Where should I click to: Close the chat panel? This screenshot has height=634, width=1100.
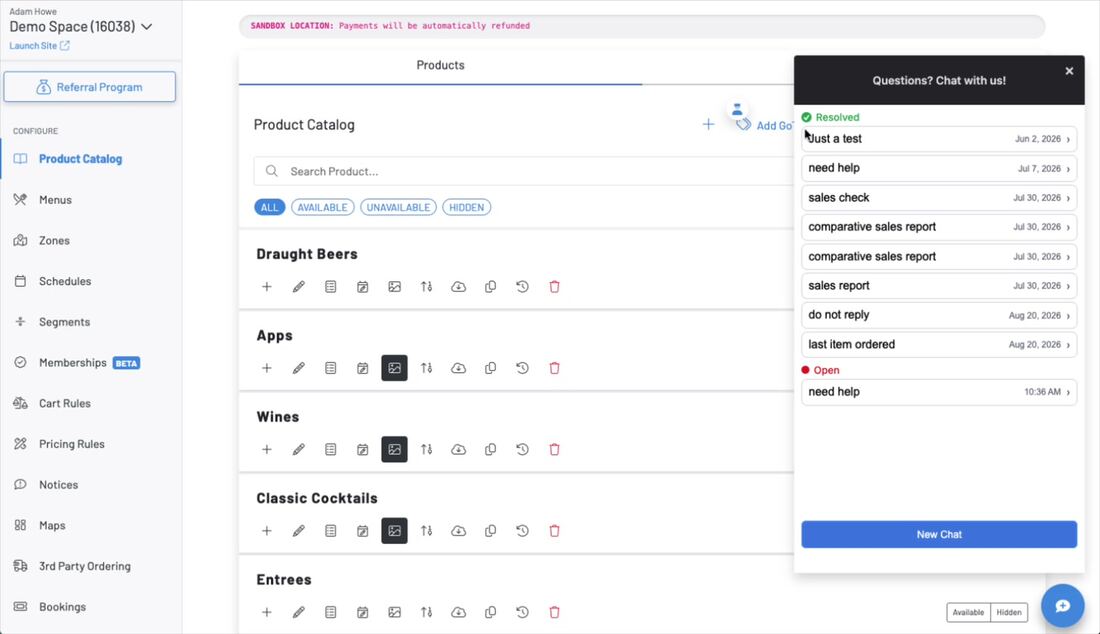click(x=1069, y=71)
